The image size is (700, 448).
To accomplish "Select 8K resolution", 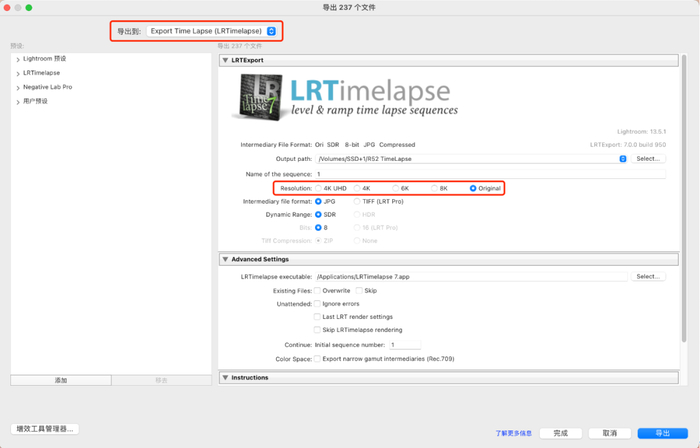I will tap(434, 188).
